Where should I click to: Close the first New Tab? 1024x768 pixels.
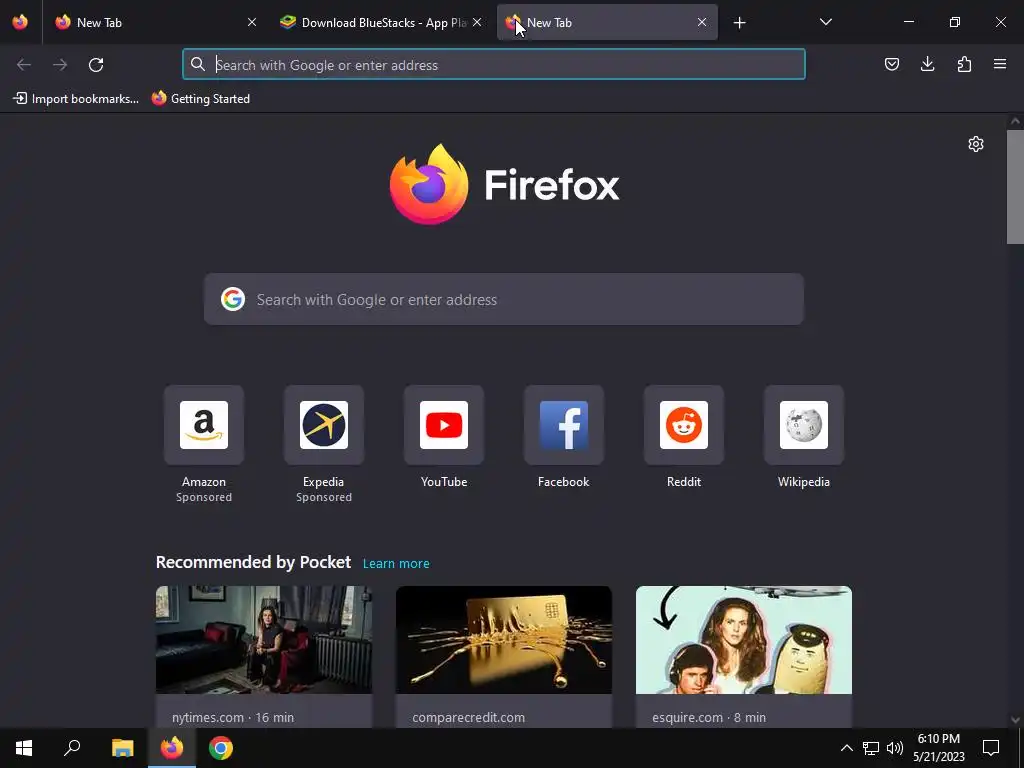(252, 22)
